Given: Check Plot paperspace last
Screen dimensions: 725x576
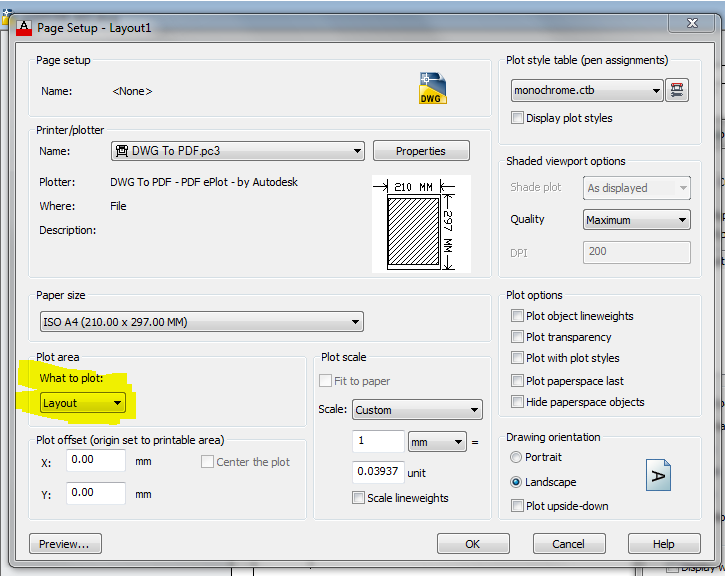Looking at the screenshot, I should pos(517,380).
